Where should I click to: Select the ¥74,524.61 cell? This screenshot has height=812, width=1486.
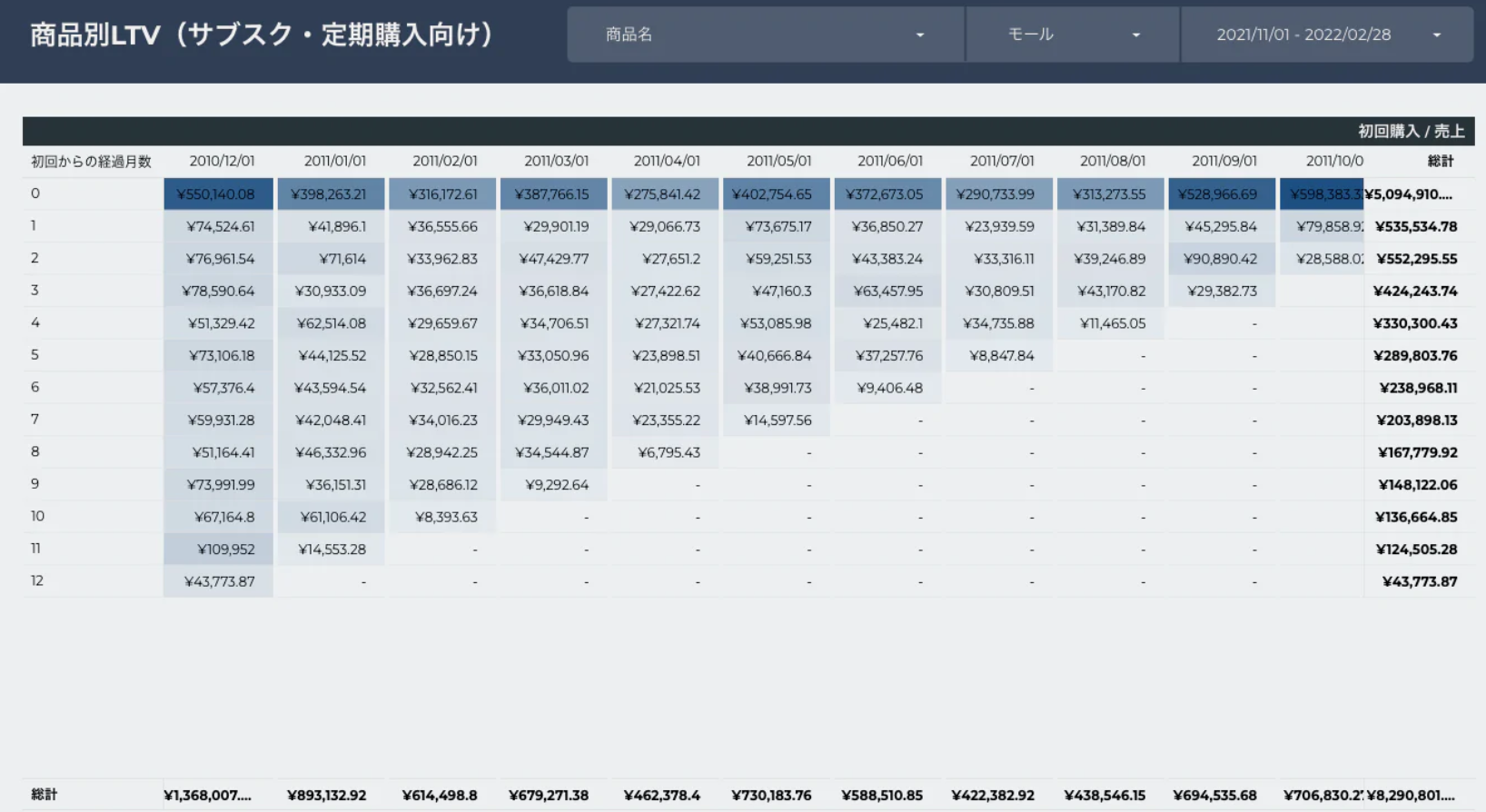(218, 226)
